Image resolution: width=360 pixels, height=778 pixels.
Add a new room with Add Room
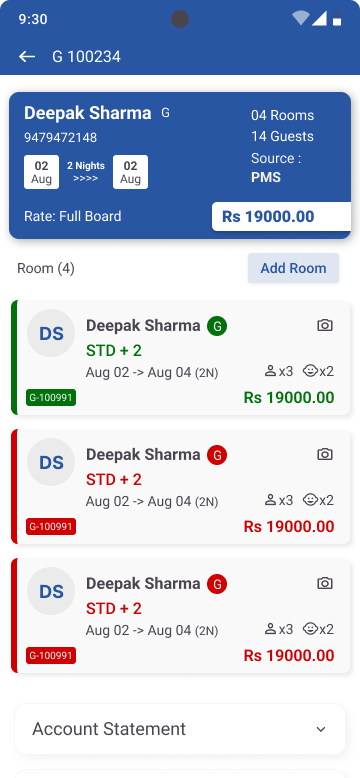point(294,268)
